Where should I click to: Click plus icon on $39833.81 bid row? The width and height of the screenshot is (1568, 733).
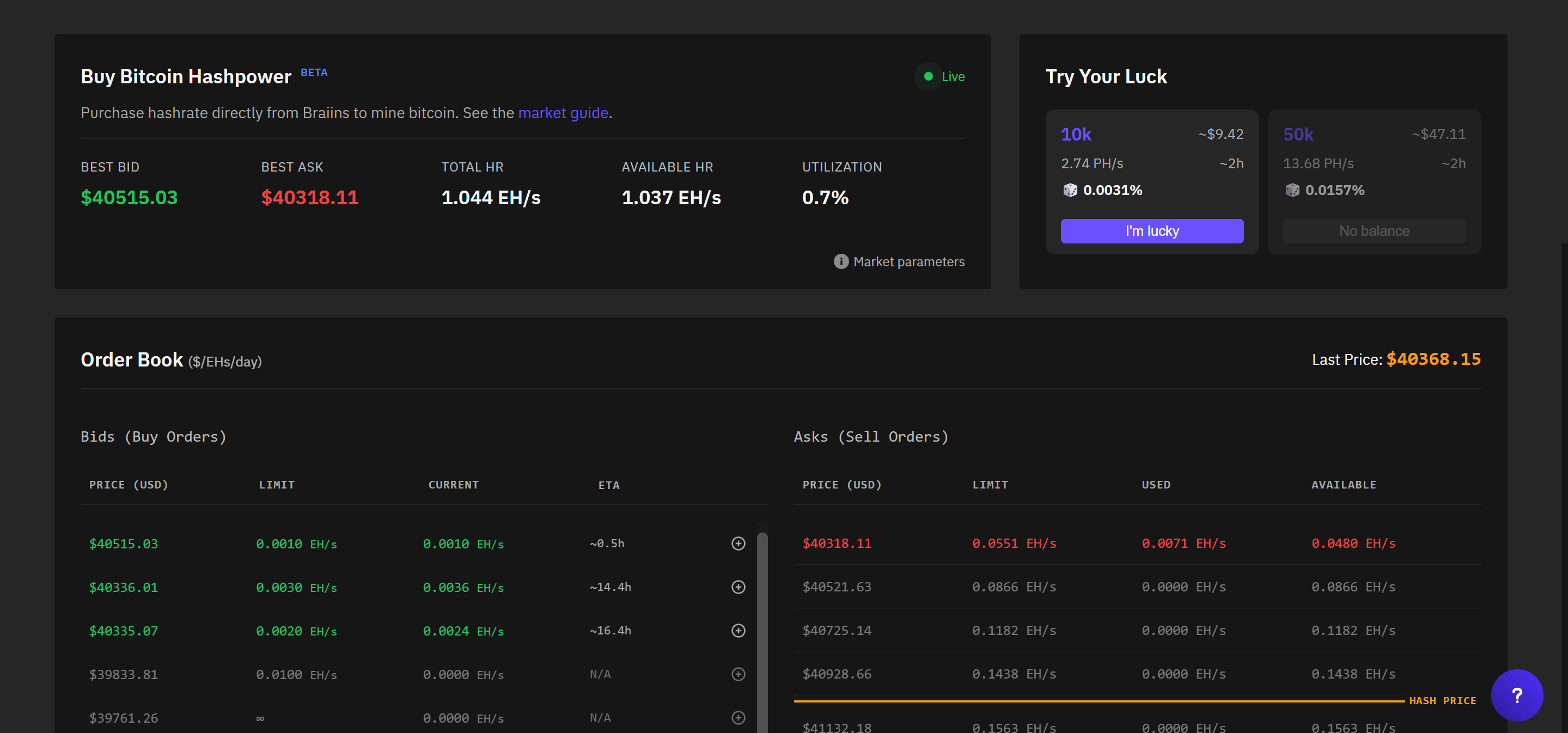coord(738,674)
